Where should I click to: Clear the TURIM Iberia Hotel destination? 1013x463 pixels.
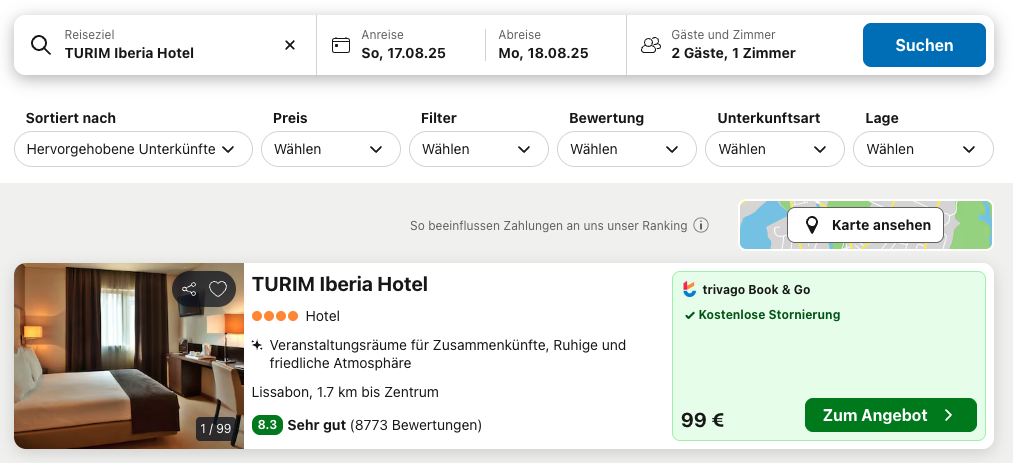[290, 45]
